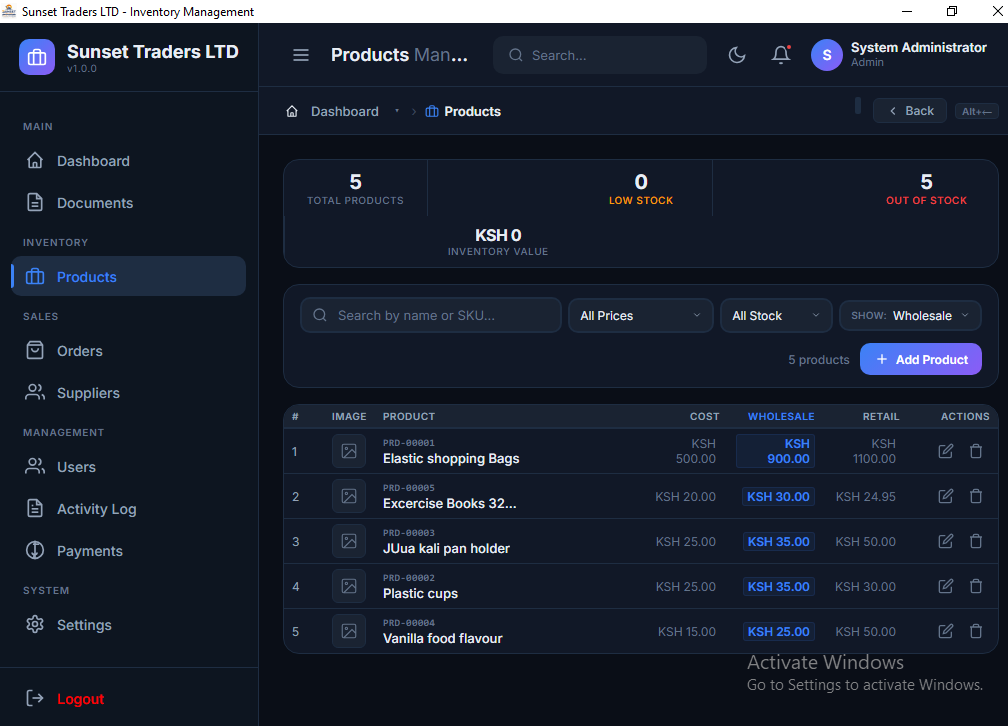Click the Products breadcrumb

coord(464,111)
